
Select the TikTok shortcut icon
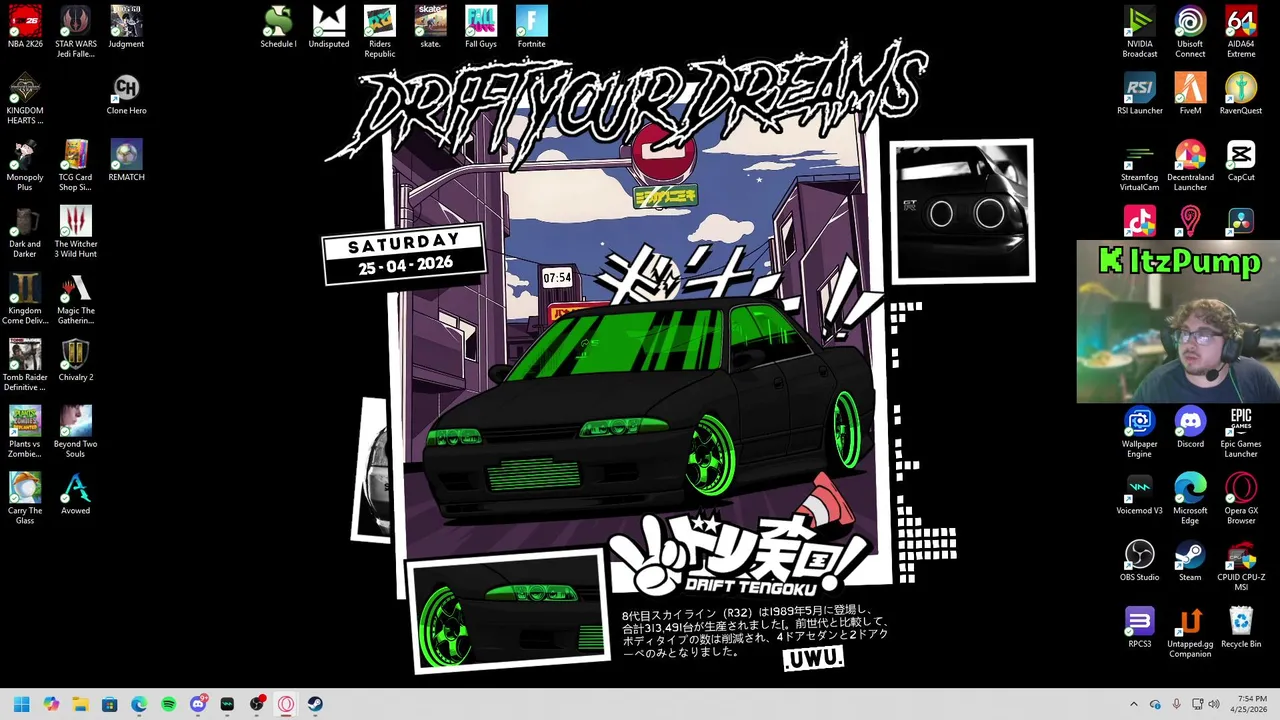pos(1140,221)
